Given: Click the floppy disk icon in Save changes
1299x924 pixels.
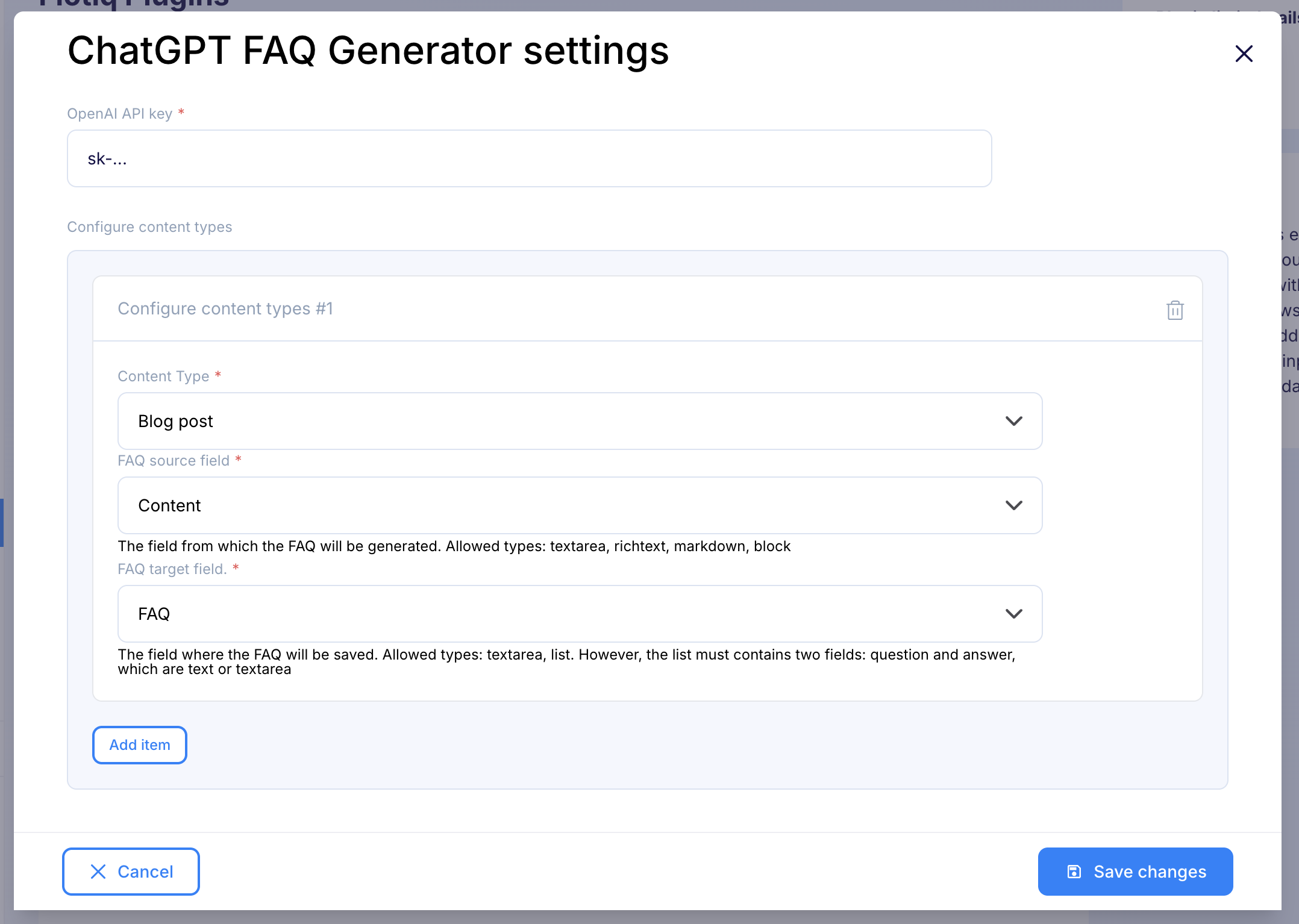Looking at the screenshot, I should click(x=1074, y=872).
